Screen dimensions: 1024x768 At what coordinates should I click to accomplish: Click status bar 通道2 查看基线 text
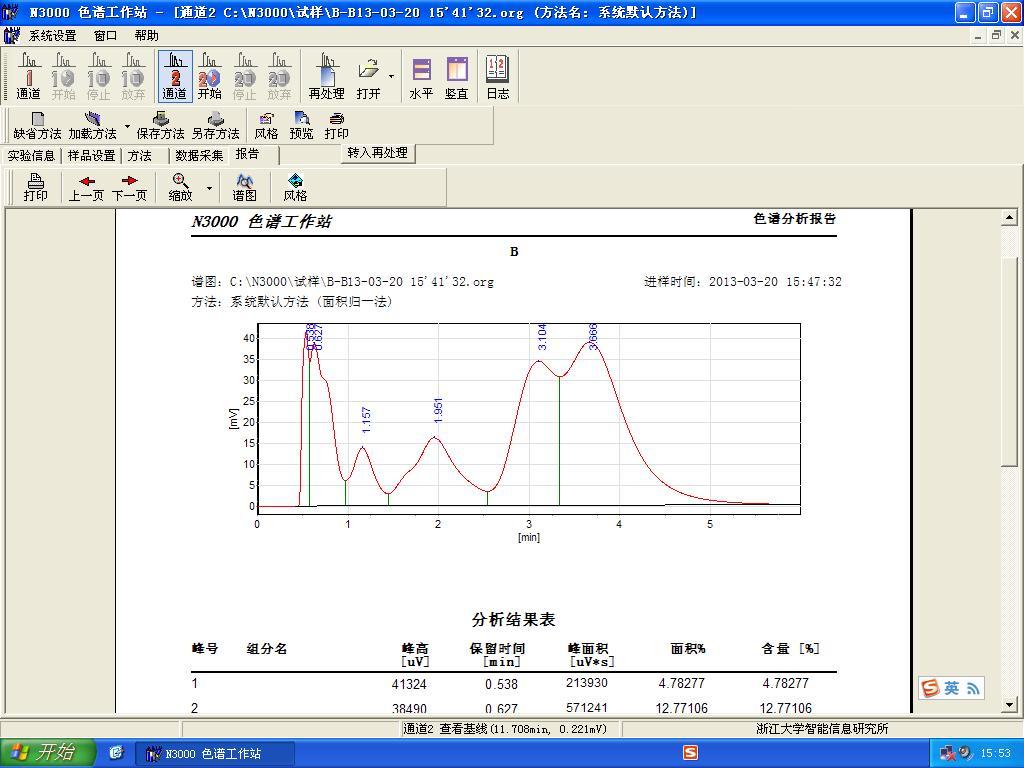click(505, 729)
